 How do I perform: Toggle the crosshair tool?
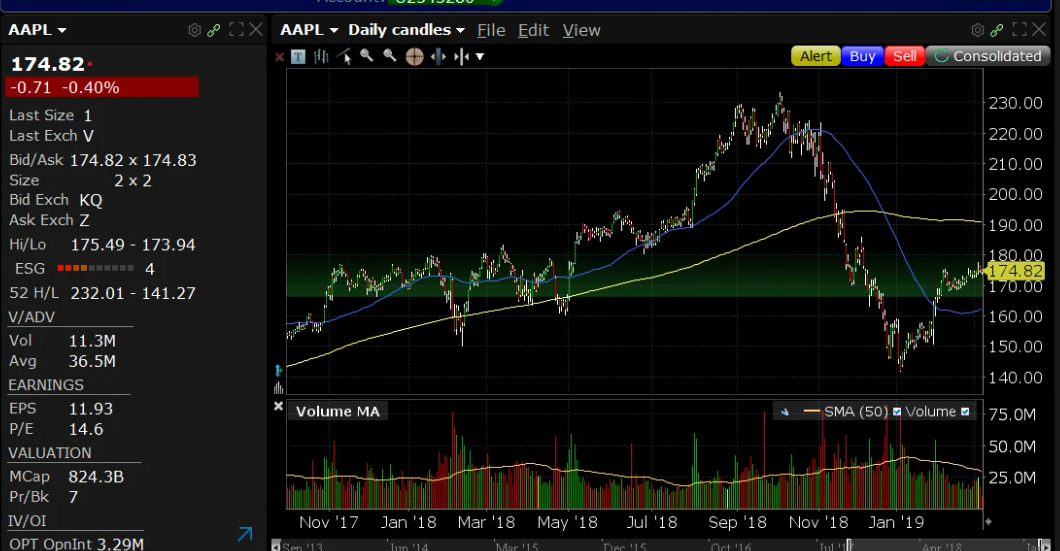[x=414, y=57]
